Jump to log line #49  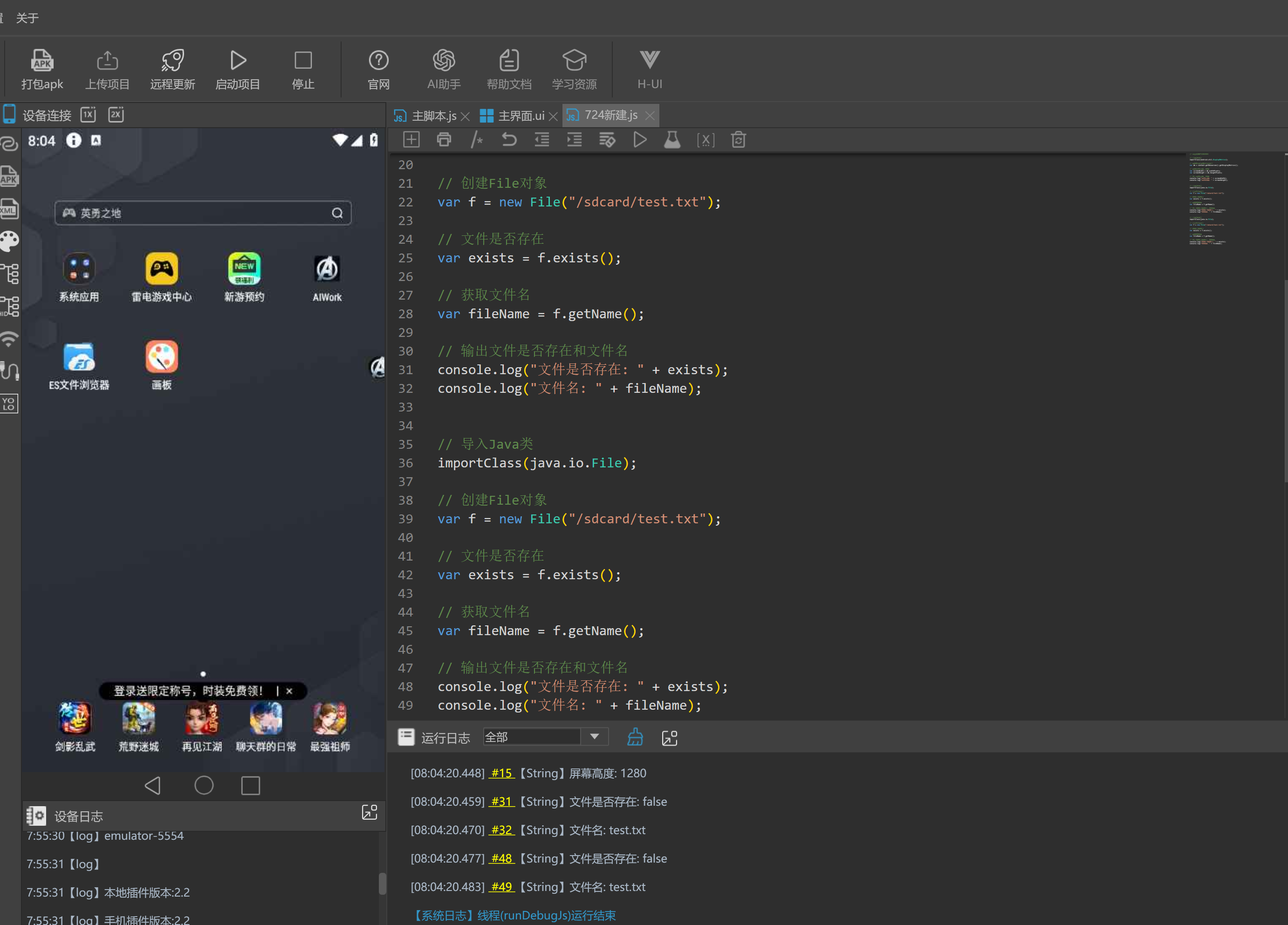pos(501,886)
